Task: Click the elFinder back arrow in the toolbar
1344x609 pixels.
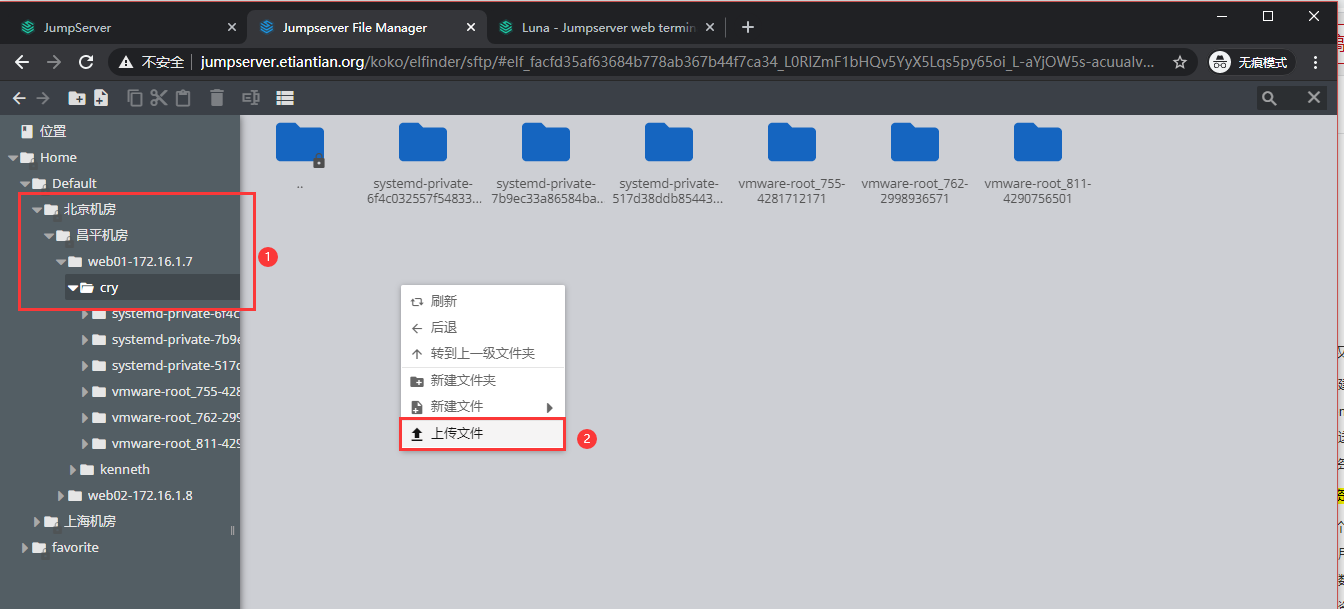Action: [x=18, y=98]
